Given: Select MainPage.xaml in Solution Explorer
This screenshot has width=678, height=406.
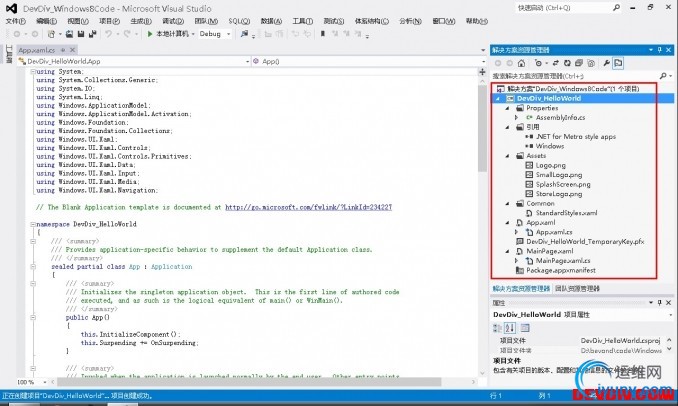Looking at the screenshot, I should [x=550, y=251].
